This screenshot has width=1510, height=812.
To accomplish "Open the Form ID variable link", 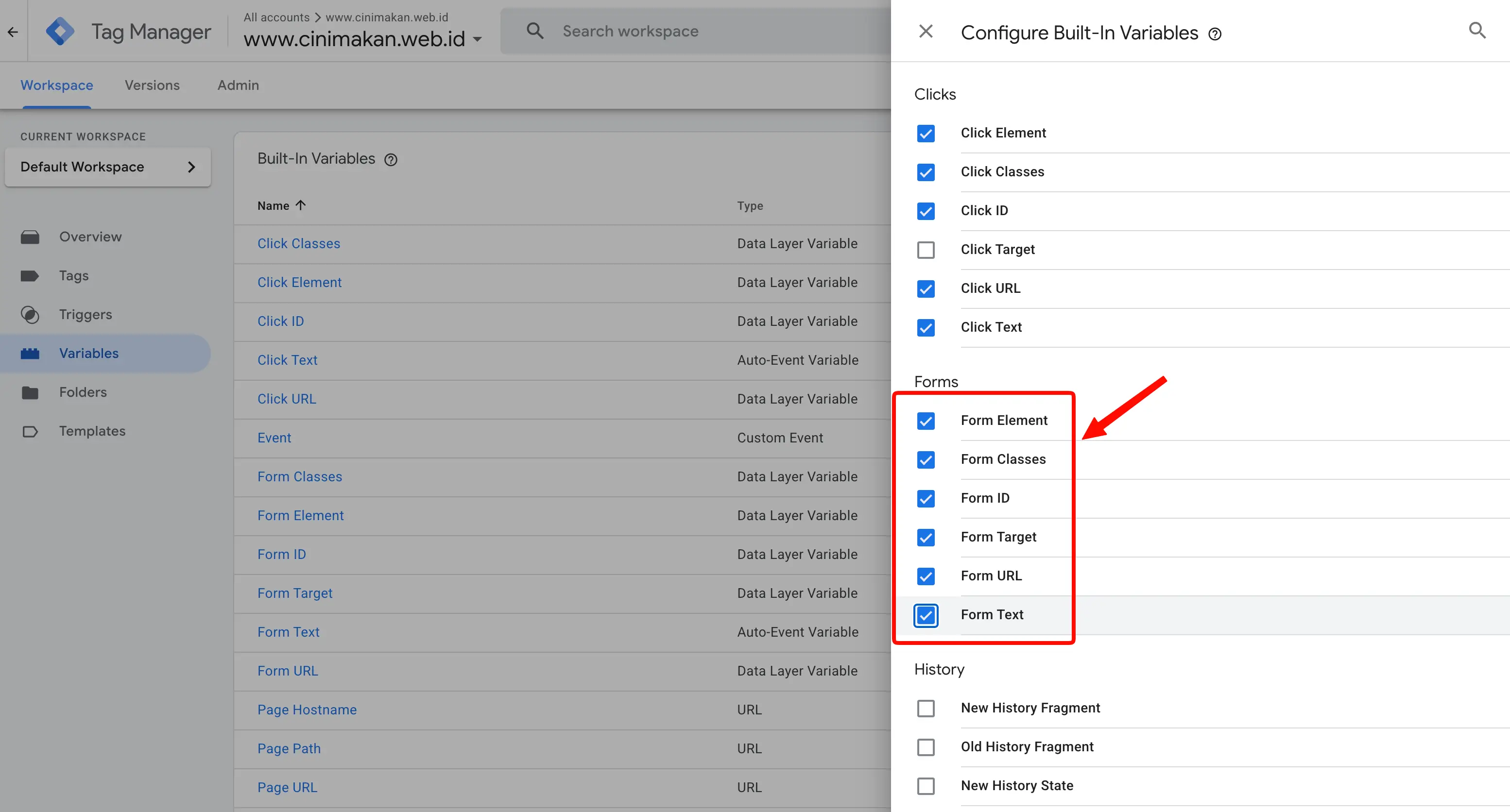I will pyautogui.click(x=281, y=555).
